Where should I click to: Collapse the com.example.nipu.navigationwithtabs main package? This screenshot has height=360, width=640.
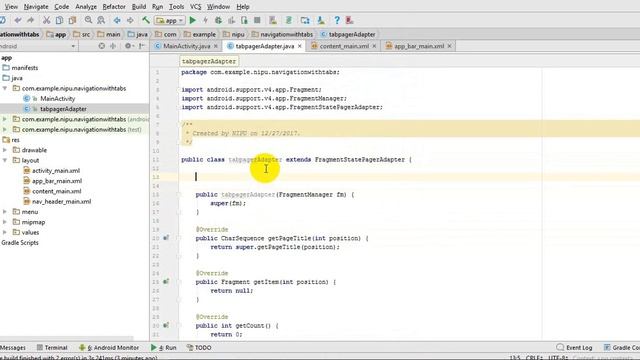5,88
